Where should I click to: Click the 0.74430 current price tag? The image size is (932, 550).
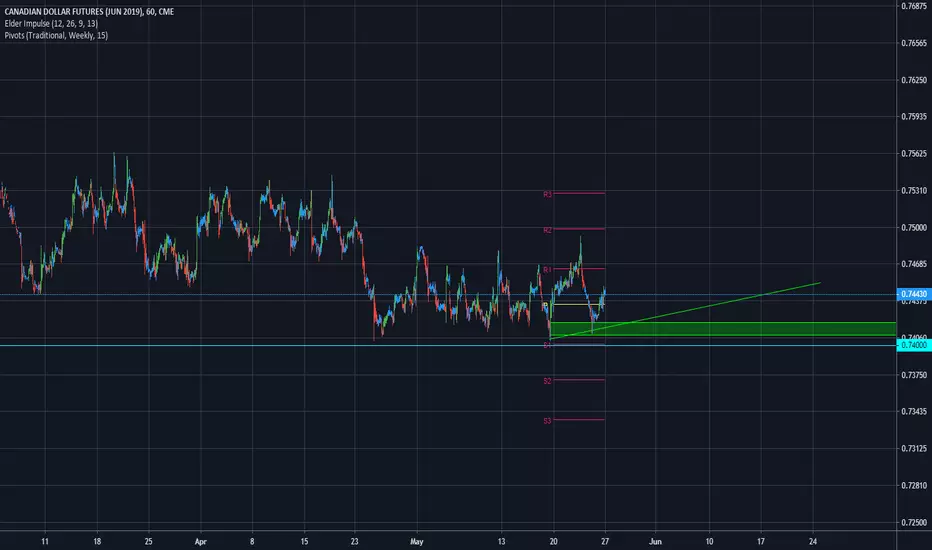point(914,294)
